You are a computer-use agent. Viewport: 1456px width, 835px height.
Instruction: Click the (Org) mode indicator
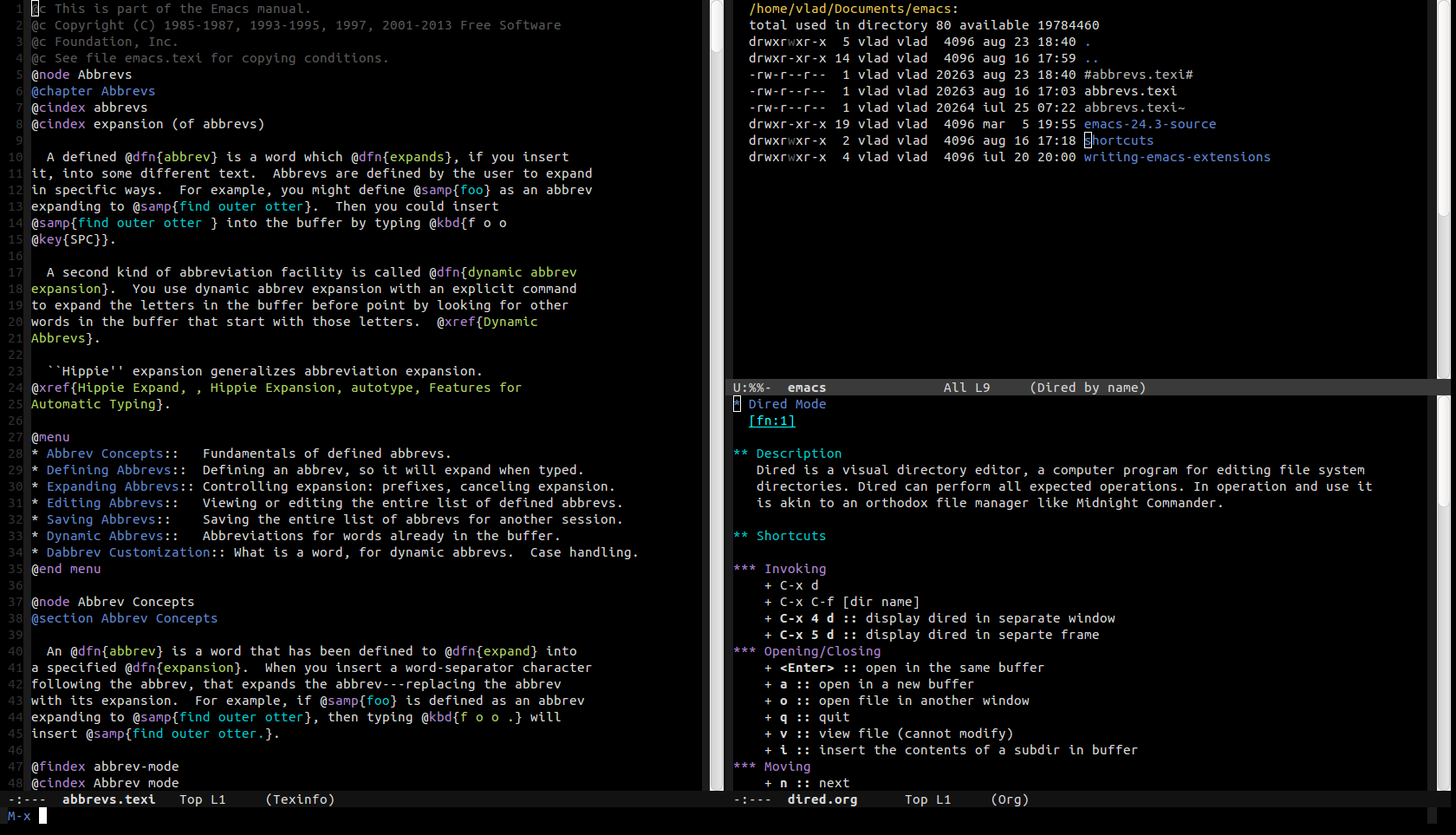click(x=1010, y=799)
